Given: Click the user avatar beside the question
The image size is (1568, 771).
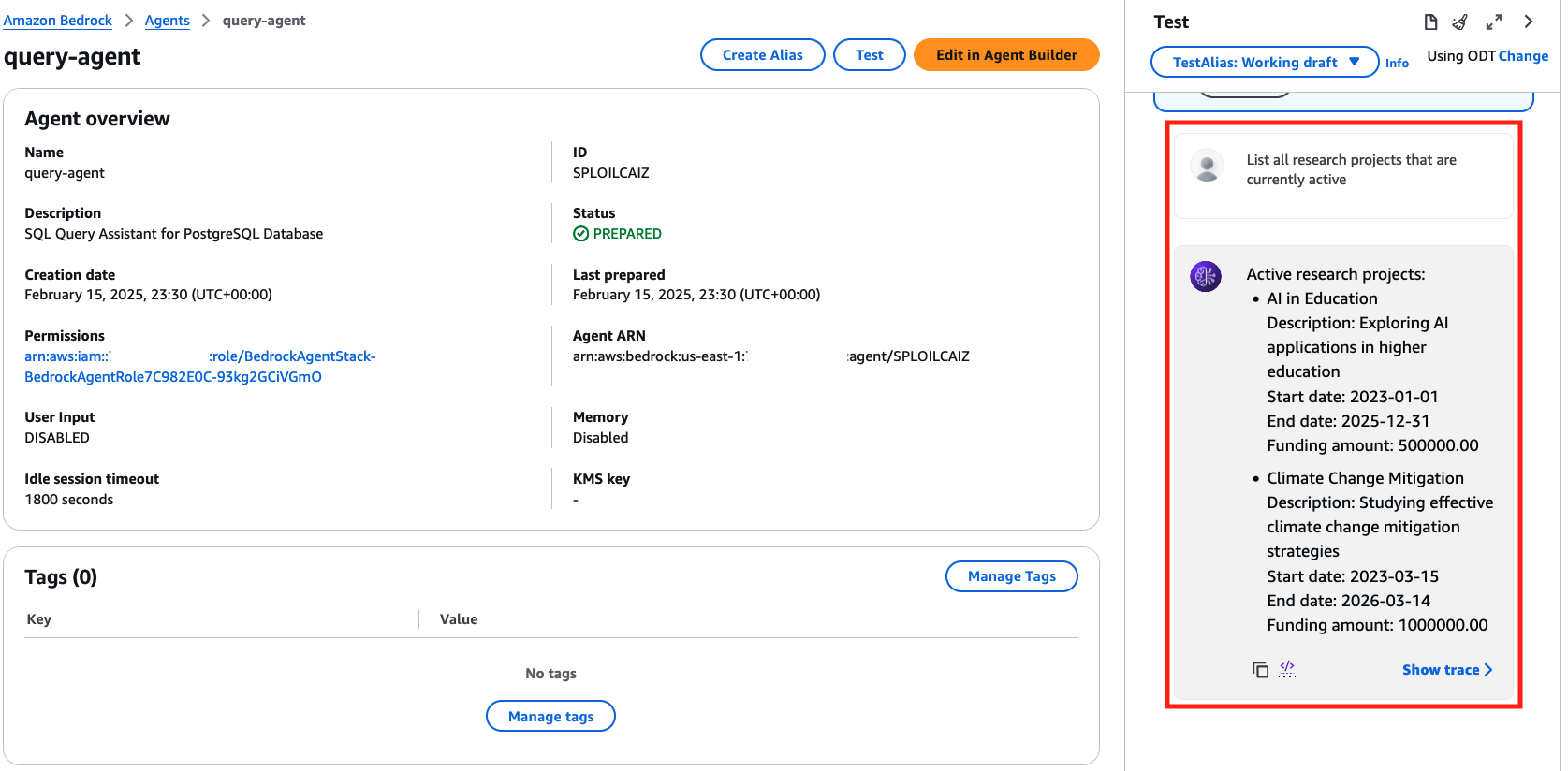Looking at the screenshot, I should (x=1208, y=166).
